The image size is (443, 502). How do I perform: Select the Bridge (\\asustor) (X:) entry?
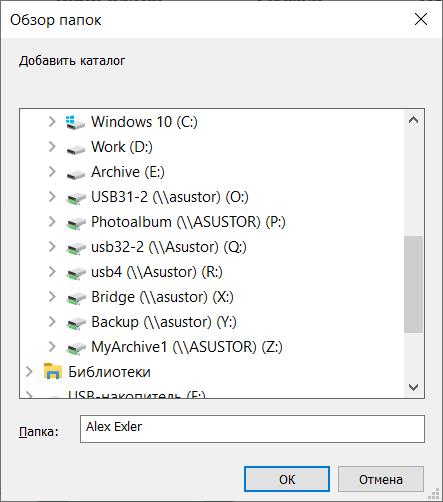pos(162,297)
